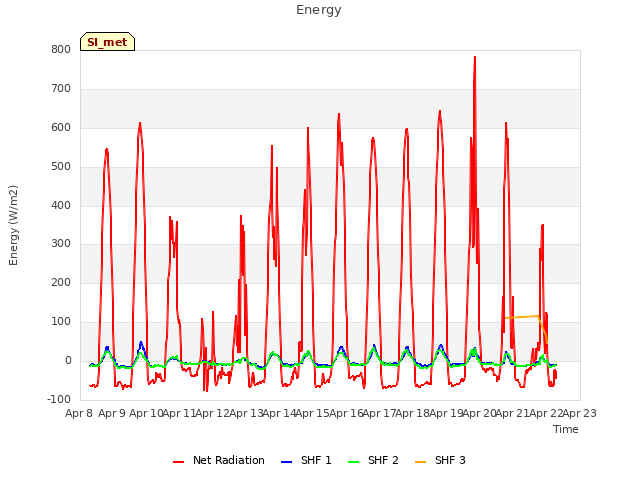Click the Apr 9 x-axis label
This screenshot has width=640, height=480.
(x=112, y=413)
